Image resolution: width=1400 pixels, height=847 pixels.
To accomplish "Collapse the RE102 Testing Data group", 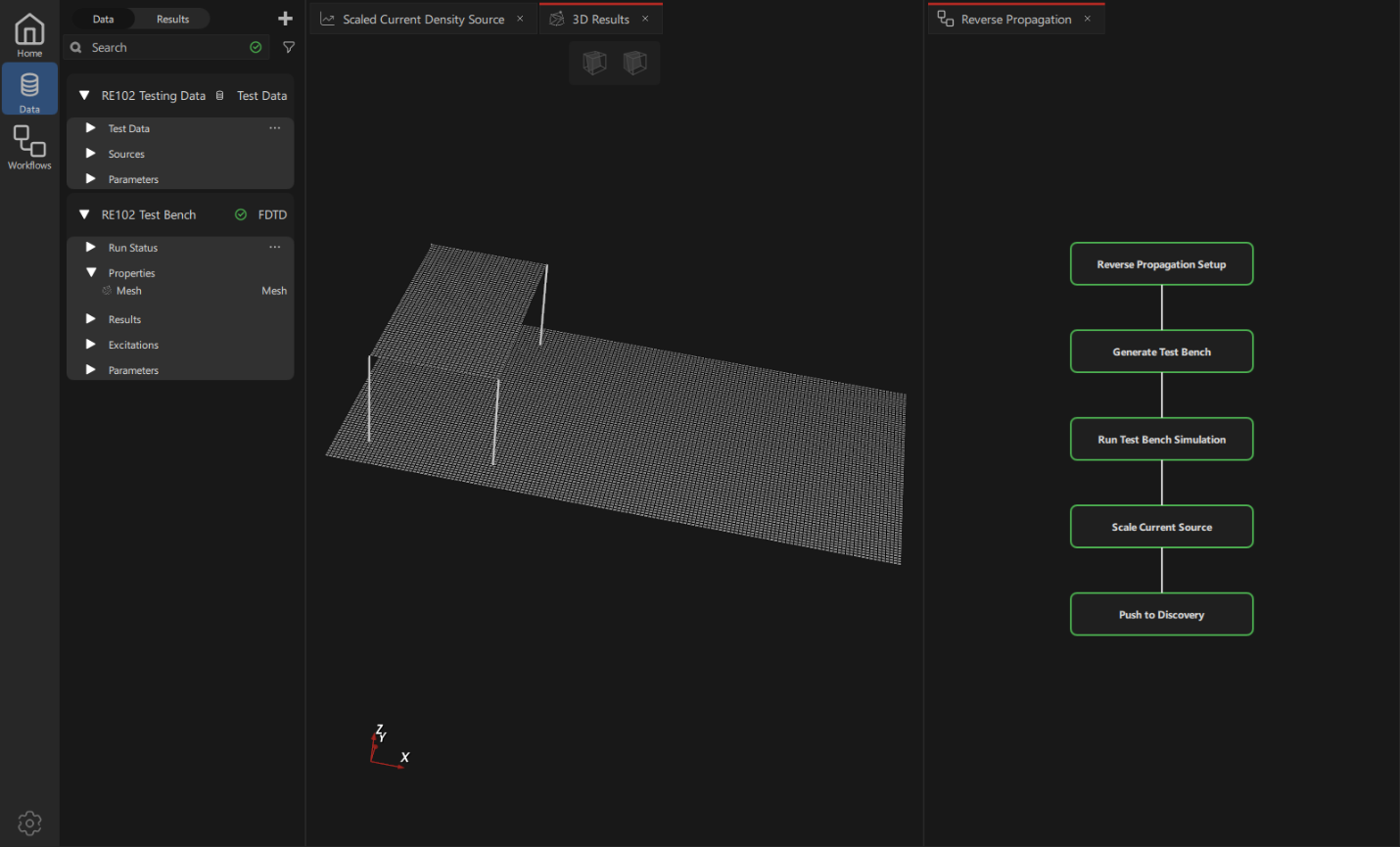I will click(x=84, y=96).
